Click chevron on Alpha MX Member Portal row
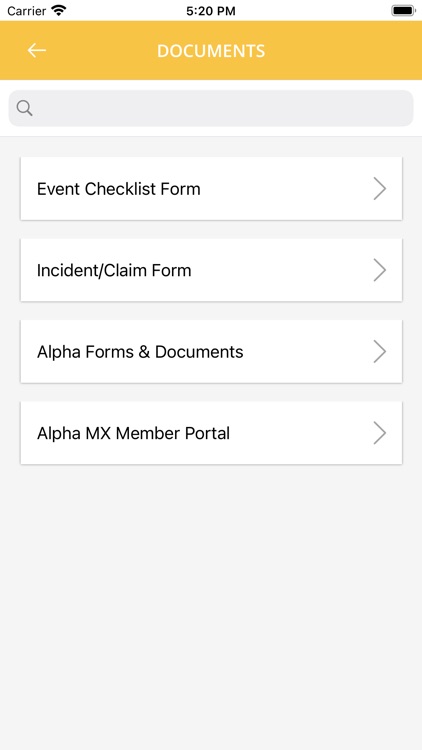 379,433
